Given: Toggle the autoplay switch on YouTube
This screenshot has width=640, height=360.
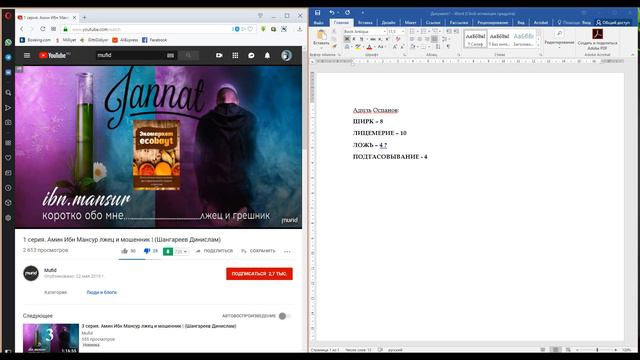Looking at the screenshot, I should coord(284,316).
